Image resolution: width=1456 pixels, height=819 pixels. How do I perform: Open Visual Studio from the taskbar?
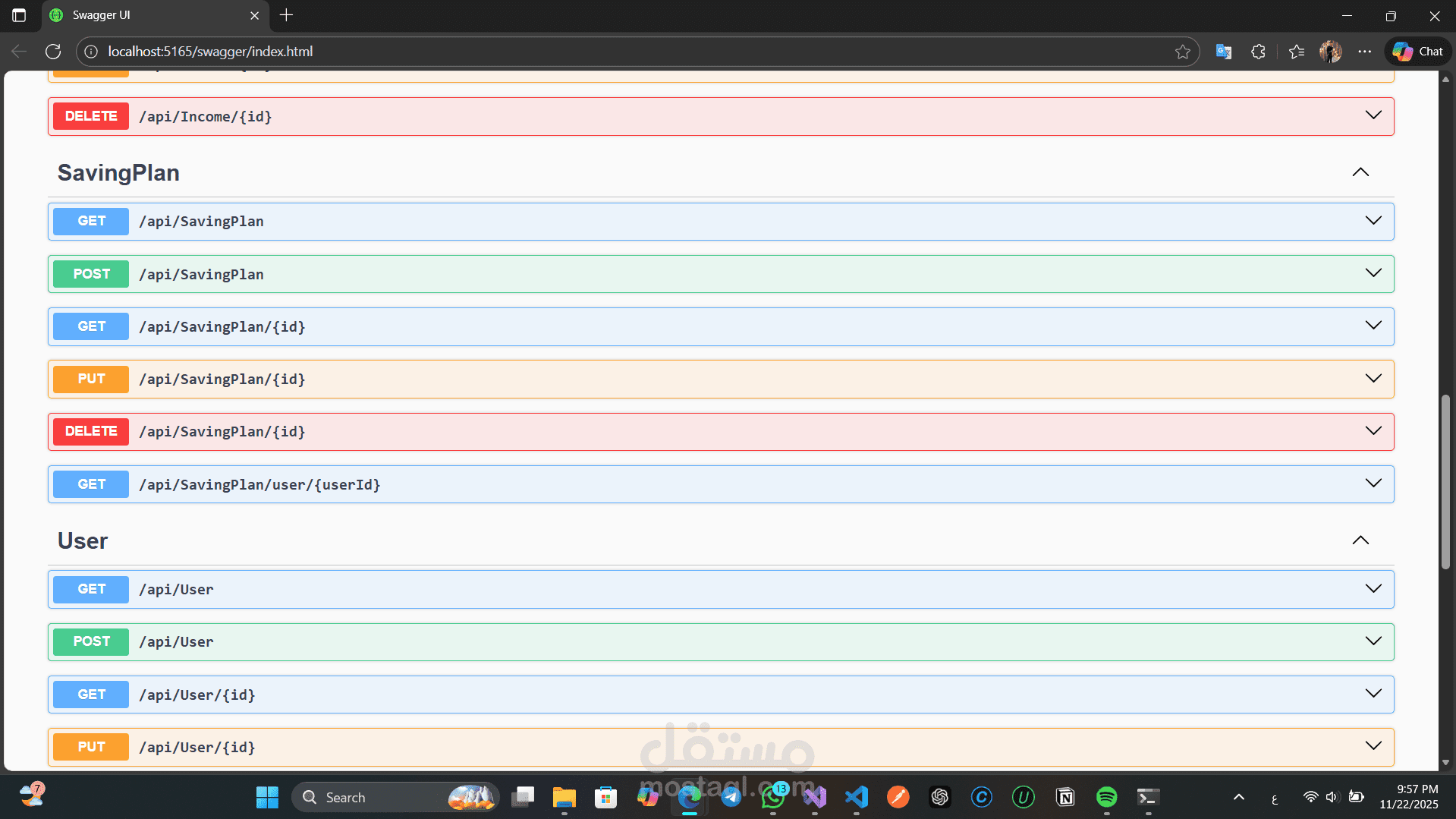pyautogui.click(x=815, y=797)
